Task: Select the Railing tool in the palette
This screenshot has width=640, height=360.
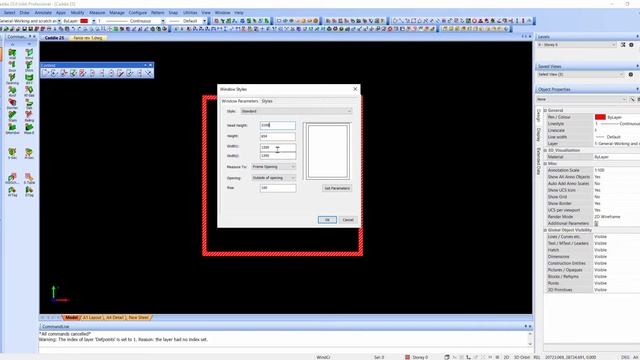Action: point(29,115)
